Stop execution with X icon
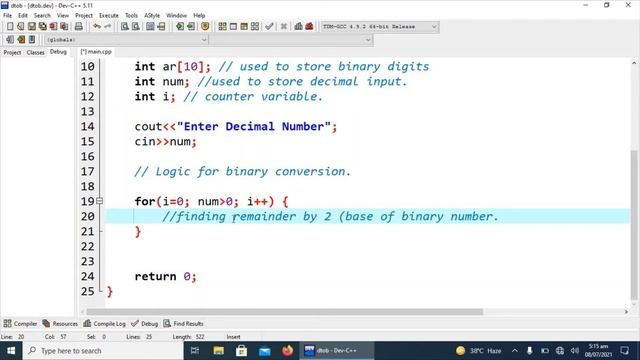Viewport: 640px width, 360px height. click(284, 27)
